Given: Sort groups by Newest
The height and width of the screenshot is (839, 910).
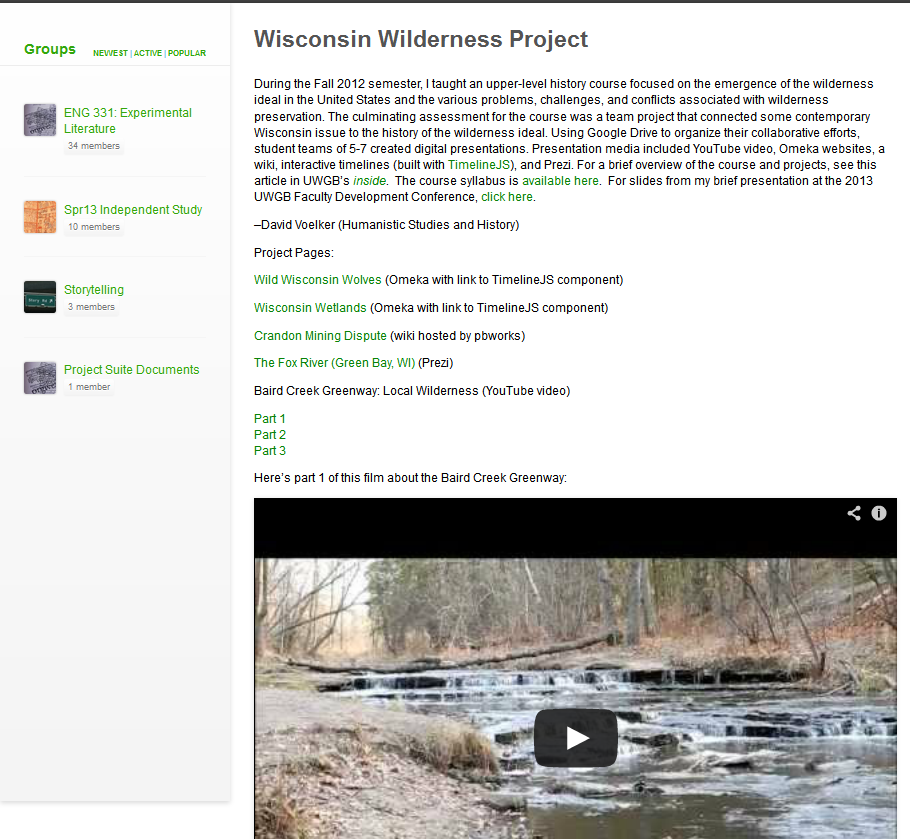Looking at the screenshot, I should tap(110, 53).
